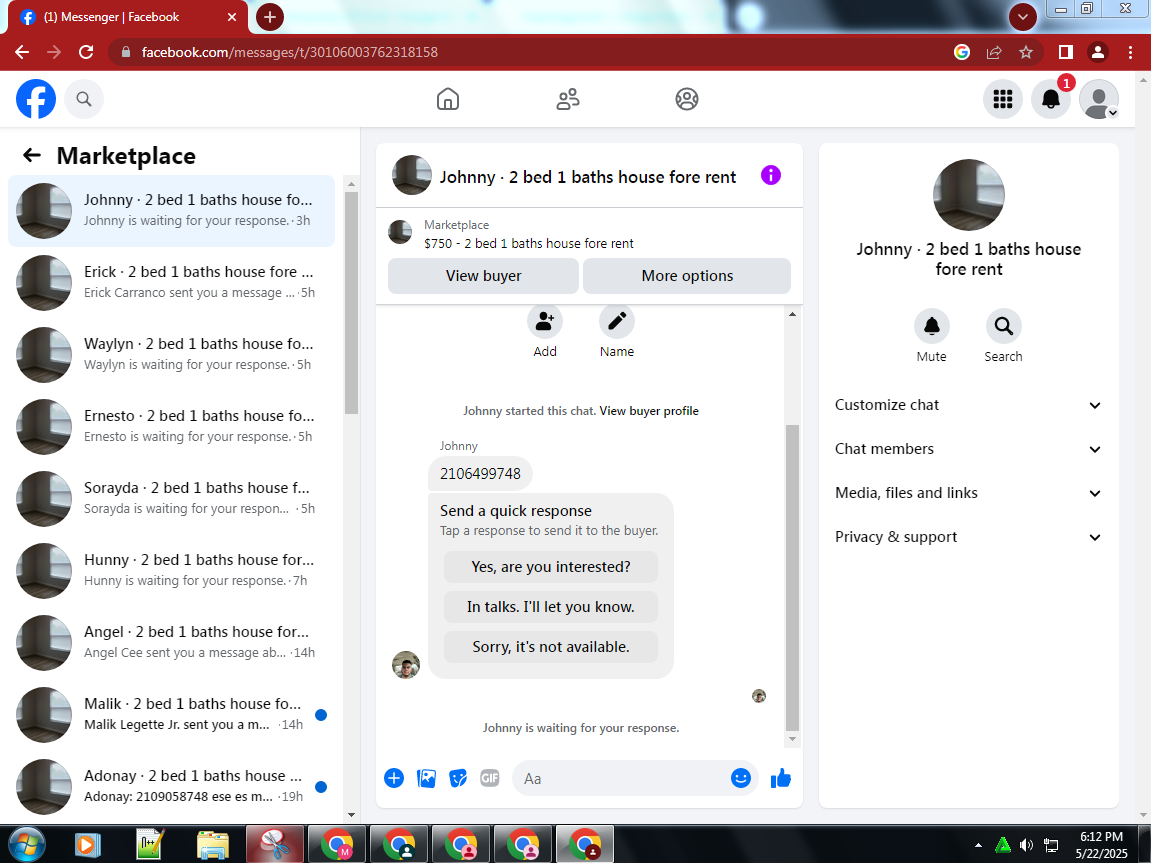Click the purple conversation information icon
Viewport: 1151px width, 863px height.
[771, 175]
